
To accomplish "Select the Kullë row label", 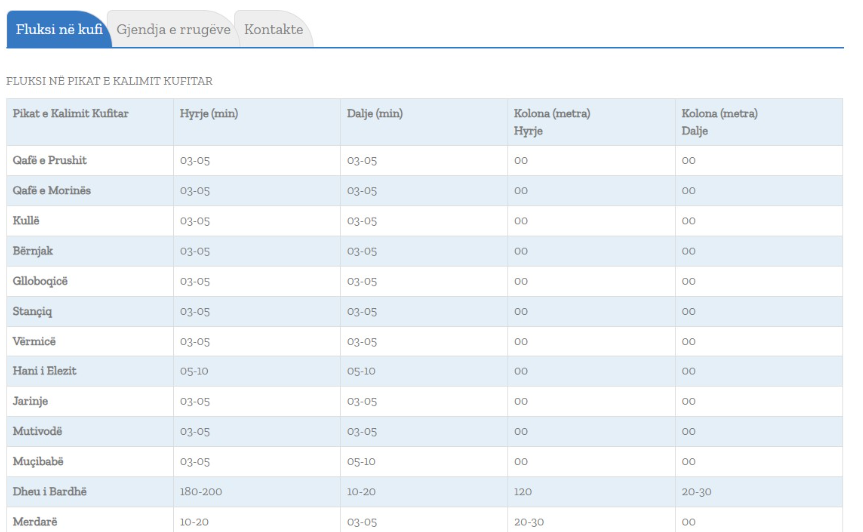I will [x=27, y=221].
